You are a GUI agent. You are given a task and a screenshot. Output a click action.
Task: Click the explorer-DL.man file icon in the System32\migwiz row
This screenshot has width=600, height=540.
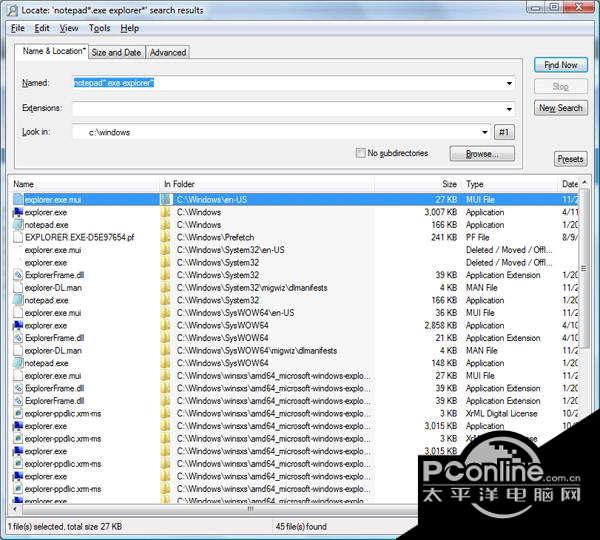coord(18,287)
